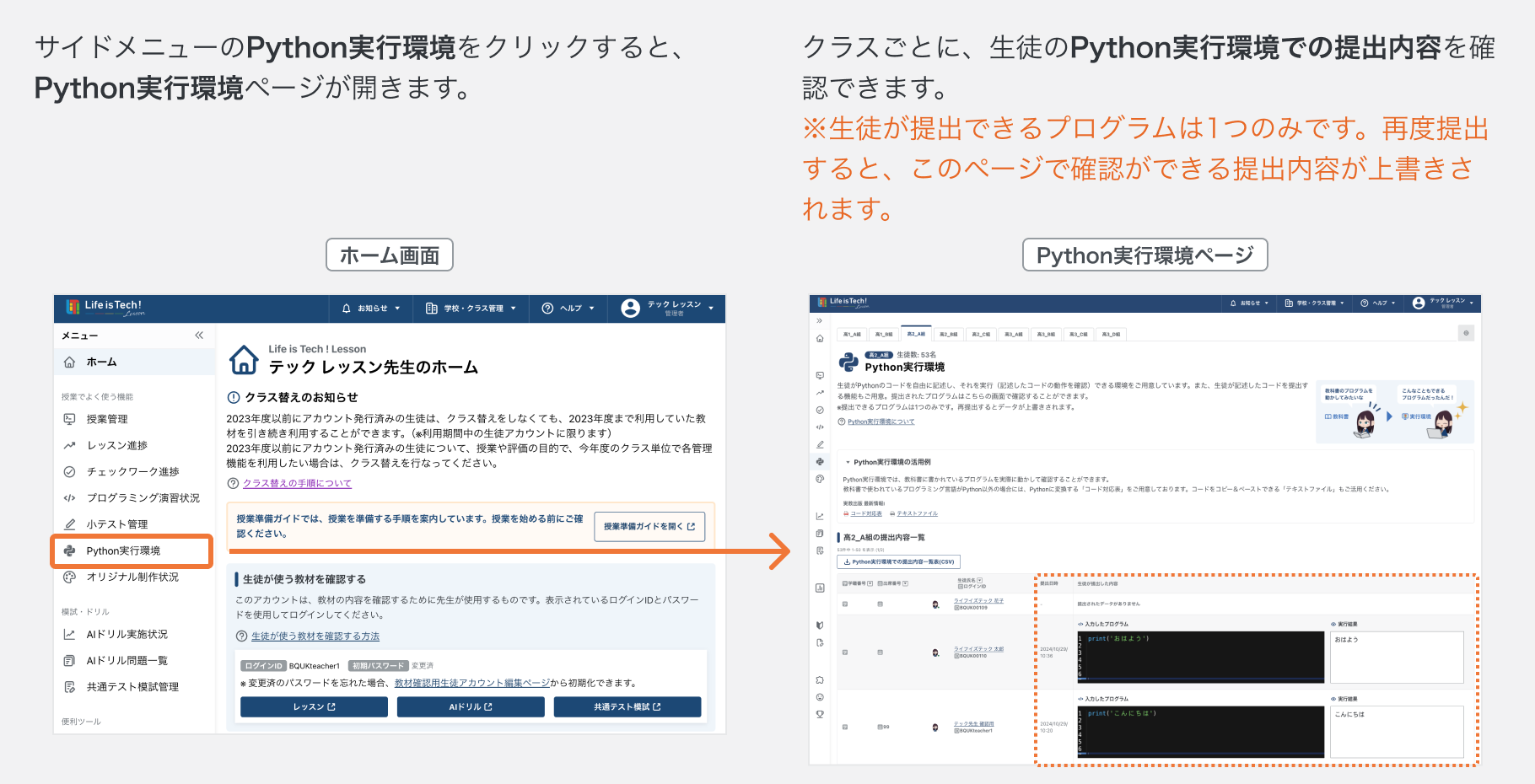Click the 授業準備ガイドを開く button
1535x784 pixels.
pyautogui.click(x=649, y=526)
